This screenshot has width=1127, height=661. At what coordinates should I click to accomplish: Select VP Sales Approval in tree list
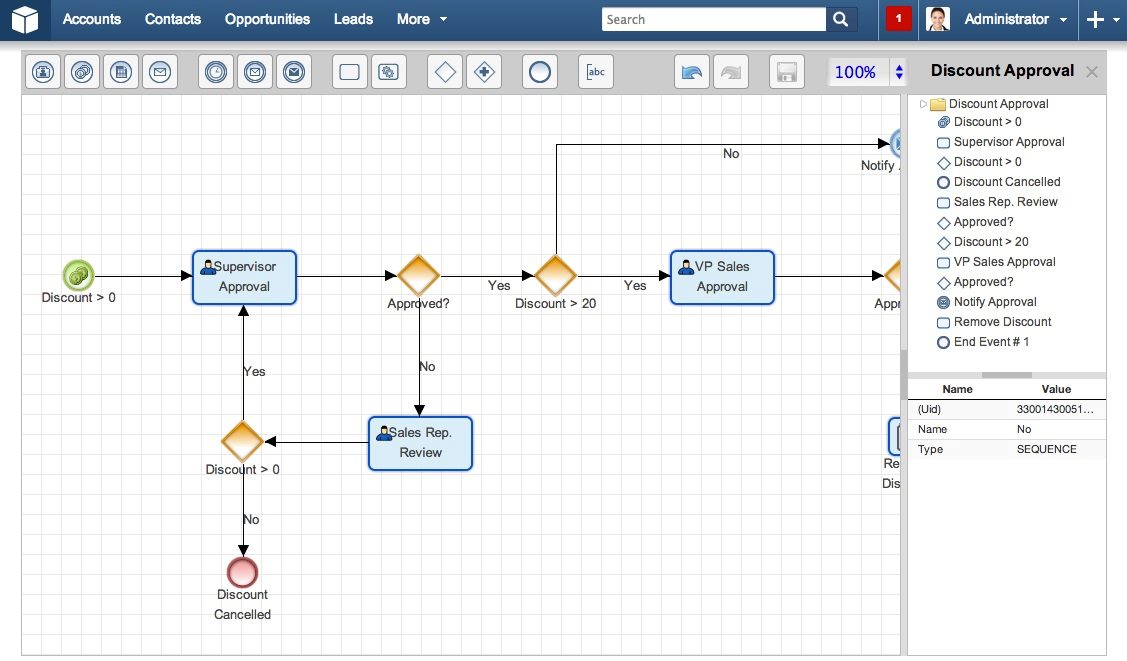1004,262
